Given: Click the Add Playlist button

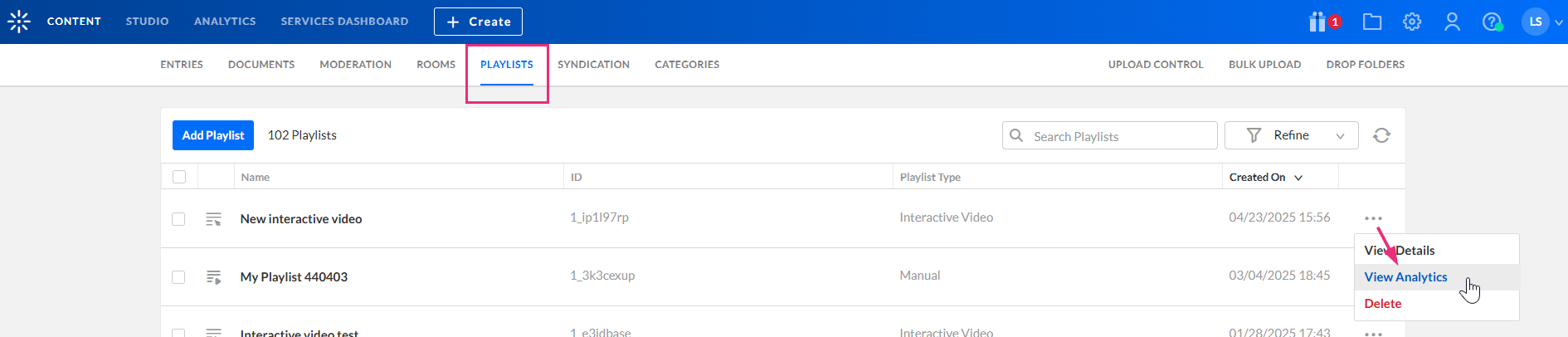Looking at the screenshot, I should pyautogui.click(x=213, y=135).
